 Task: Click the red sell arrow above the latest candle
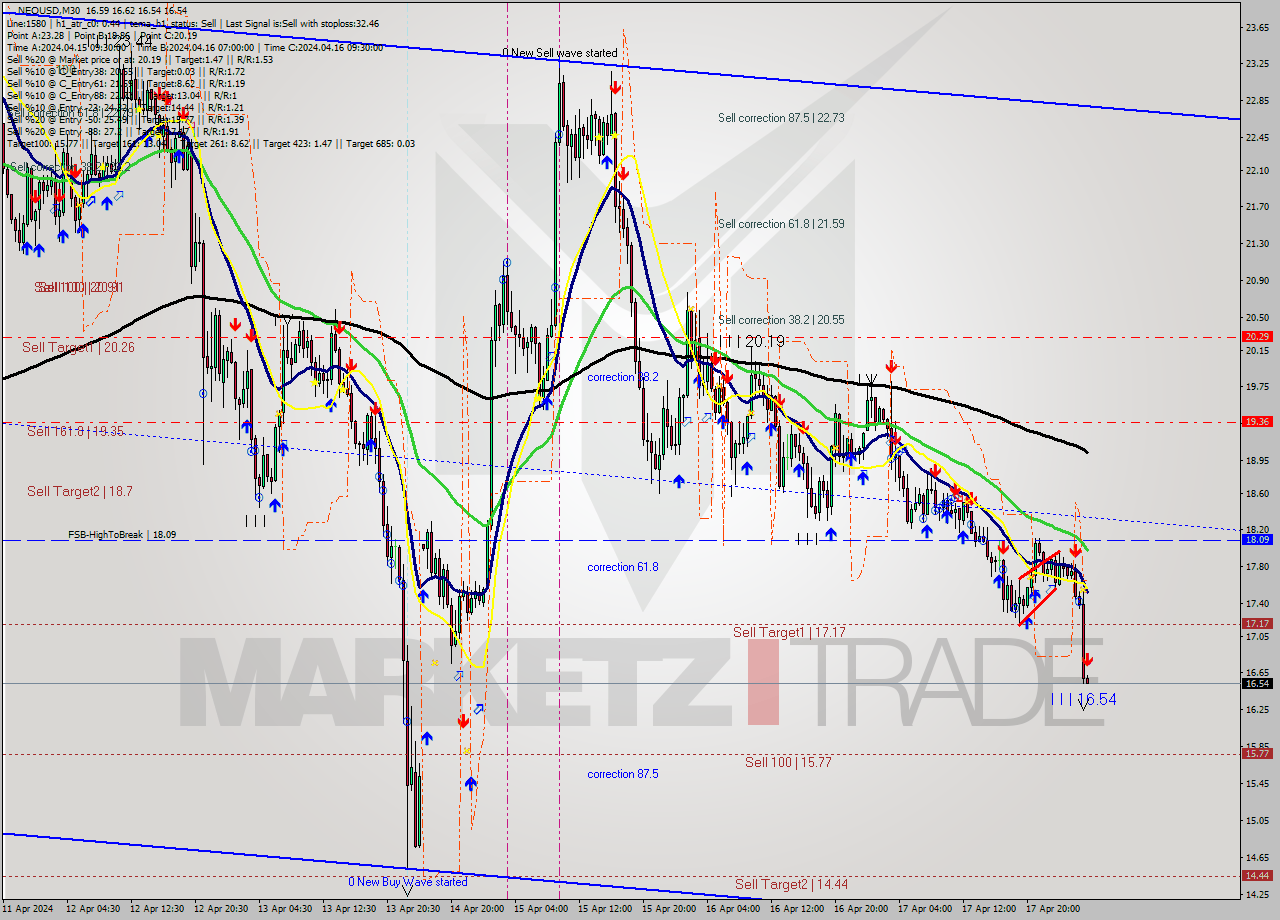coord(1089,660)
